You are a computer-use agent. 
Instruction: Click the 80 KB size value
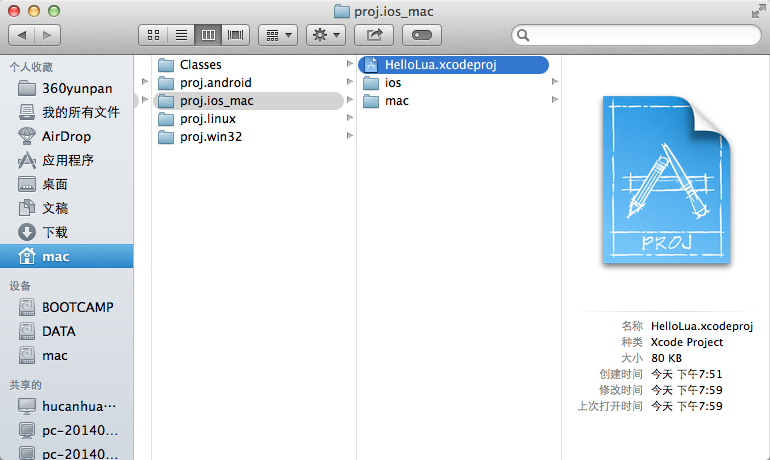click(666, 358)
